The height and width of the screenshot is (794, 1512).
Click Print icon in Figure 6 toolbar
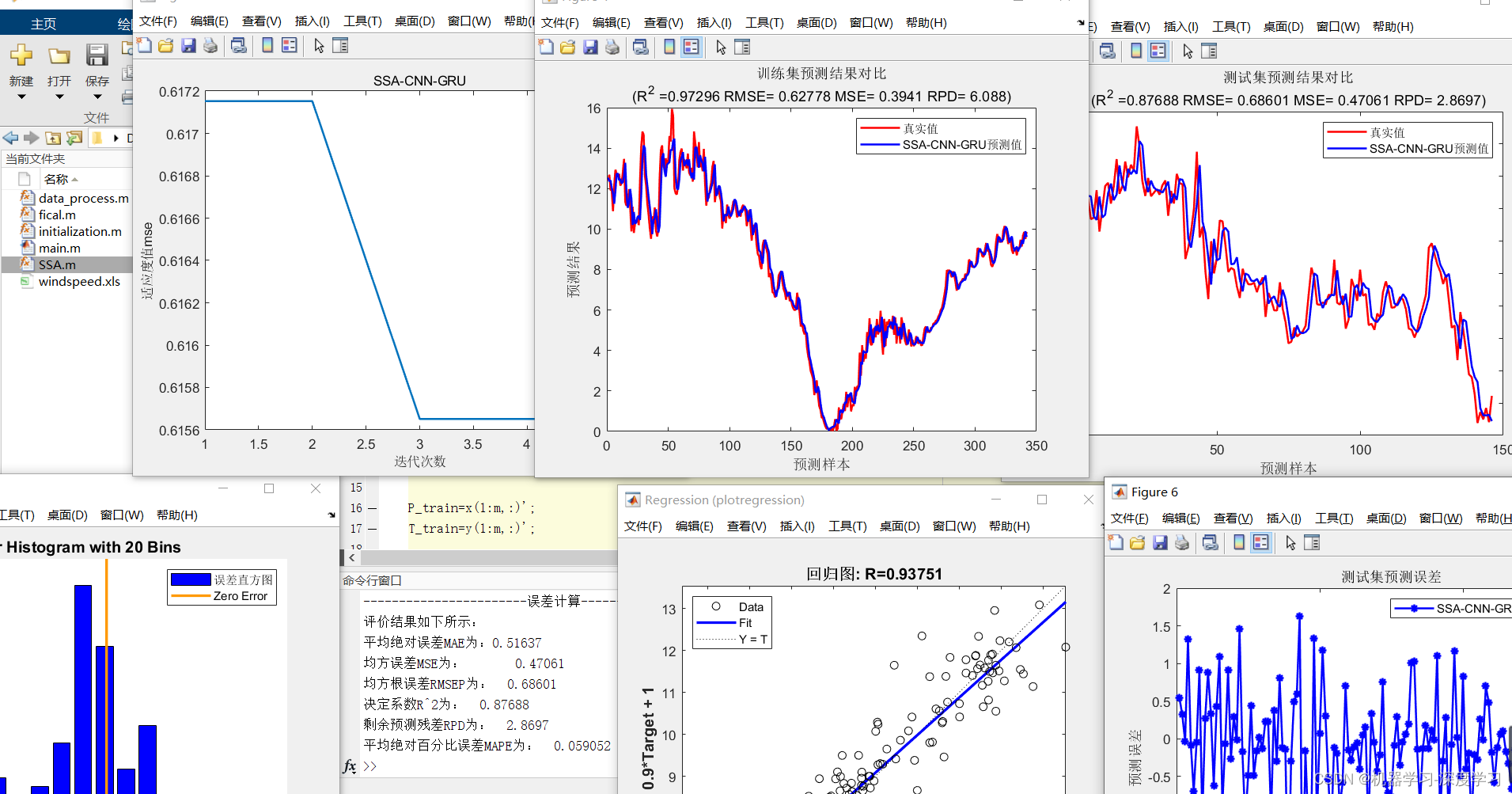click(1182, 543)
